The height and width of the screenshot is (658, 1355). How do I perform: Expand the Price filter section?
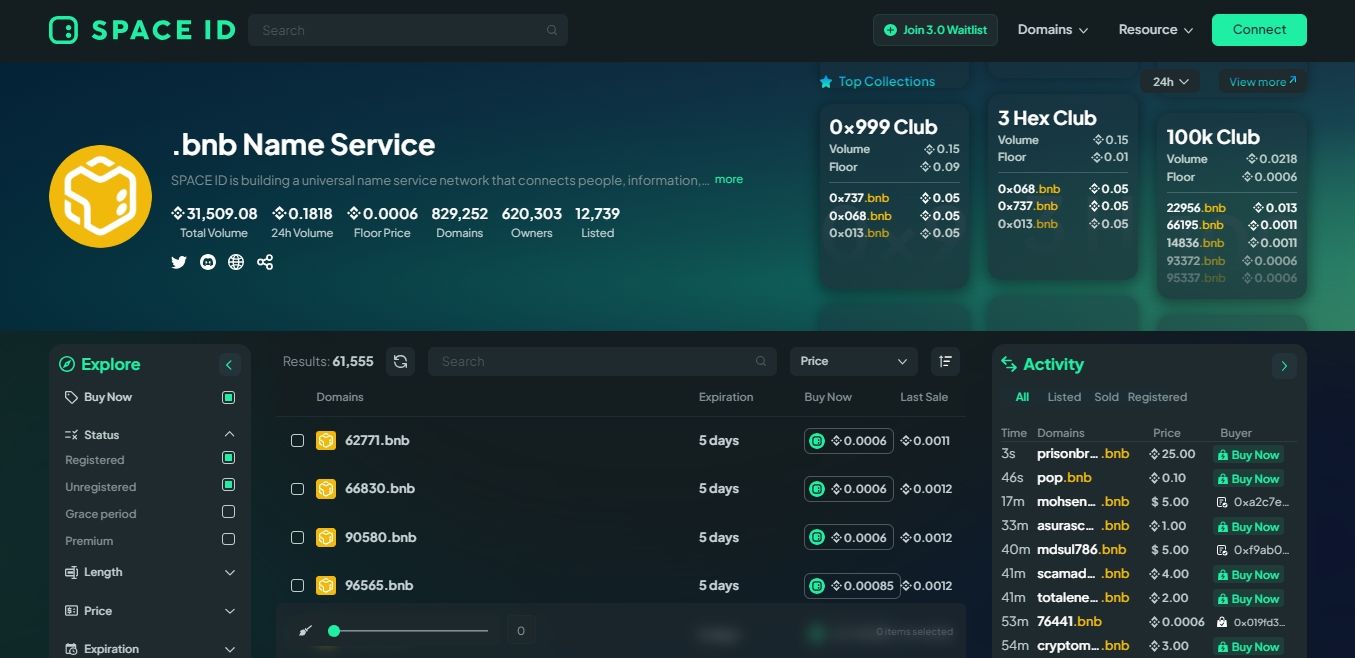[x=230, y=611]
